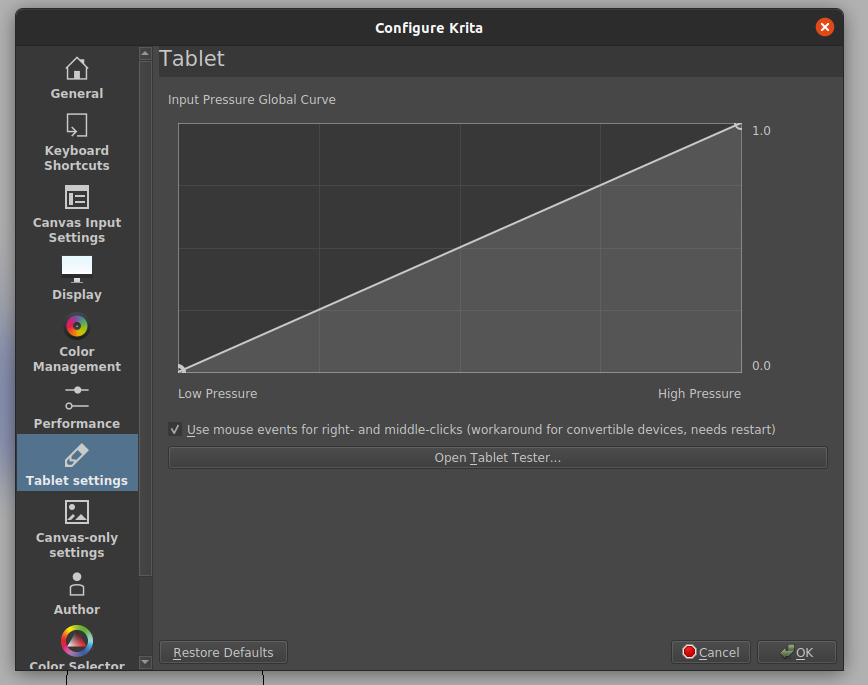Select the Display settings page
Image resolution: width=868 pixels, height=685 pixels.
tap(77, 279)
